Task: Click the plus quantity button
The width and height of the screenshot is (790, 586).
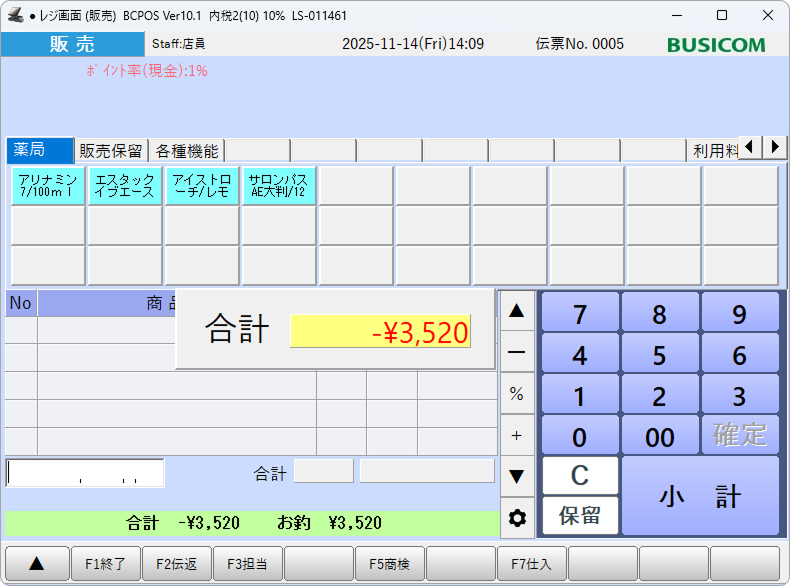Action: [517, 435]
